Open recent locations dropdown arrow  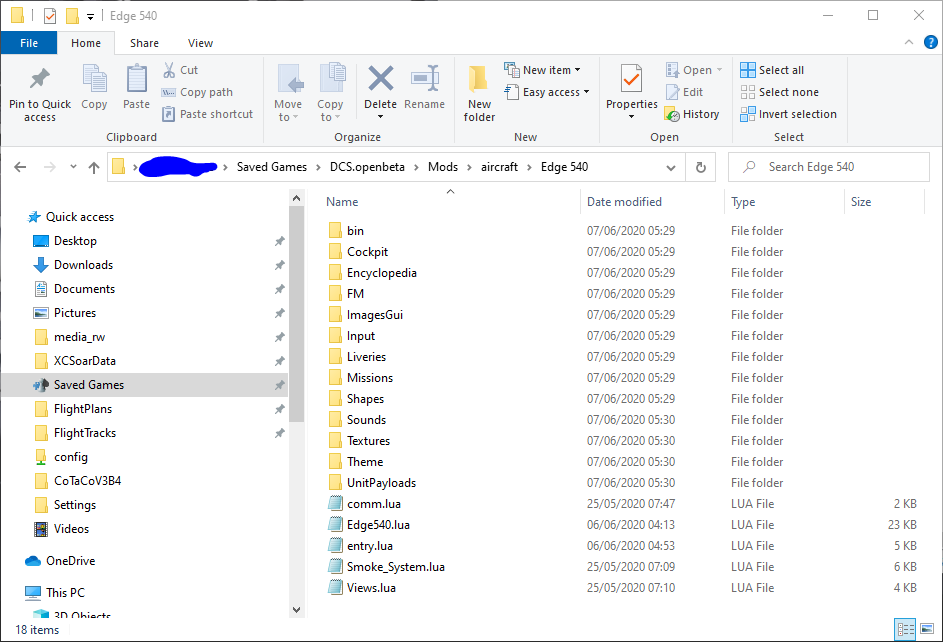[73, 167]
